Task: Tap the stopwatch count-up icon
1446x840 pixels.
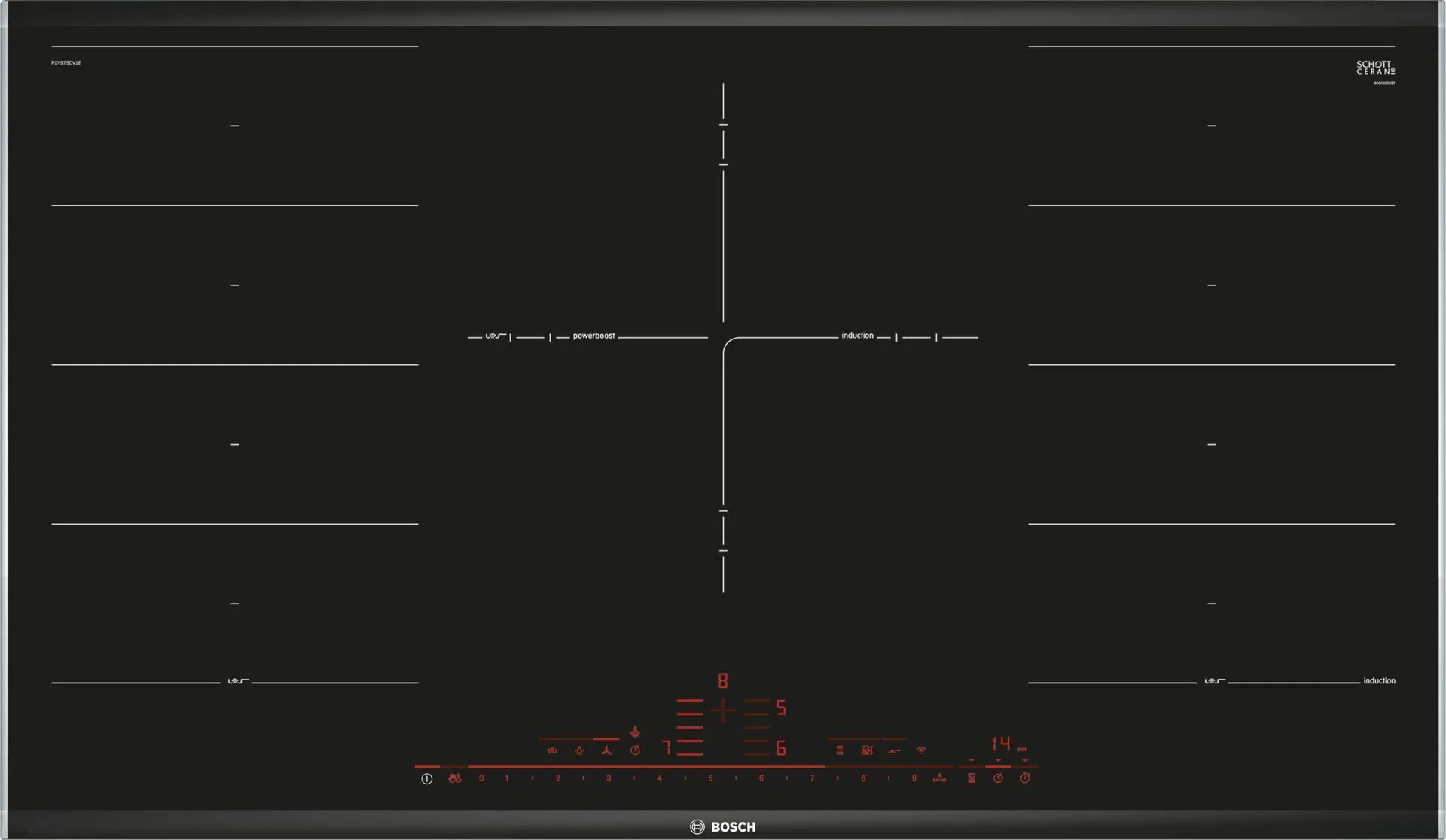Action: coord(1025,778)
